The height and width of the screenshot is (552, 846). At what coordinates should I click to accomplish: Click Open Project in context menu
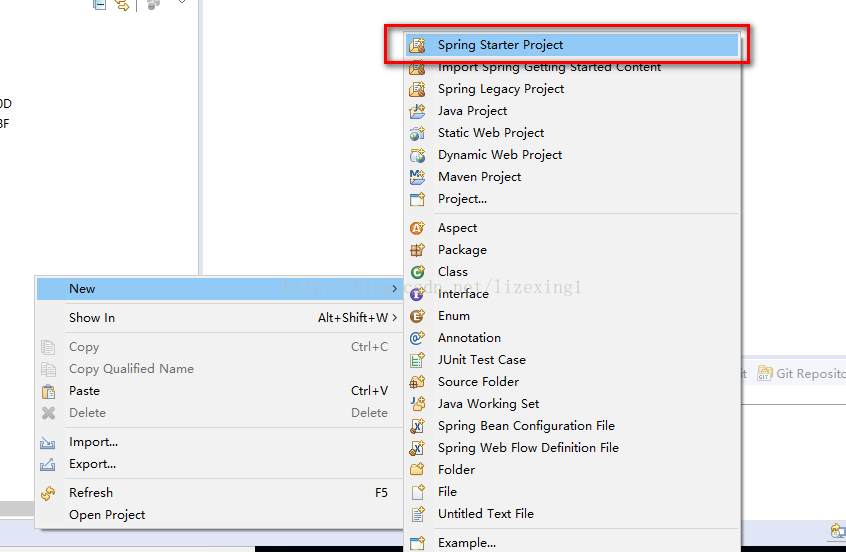click(220, 515)
